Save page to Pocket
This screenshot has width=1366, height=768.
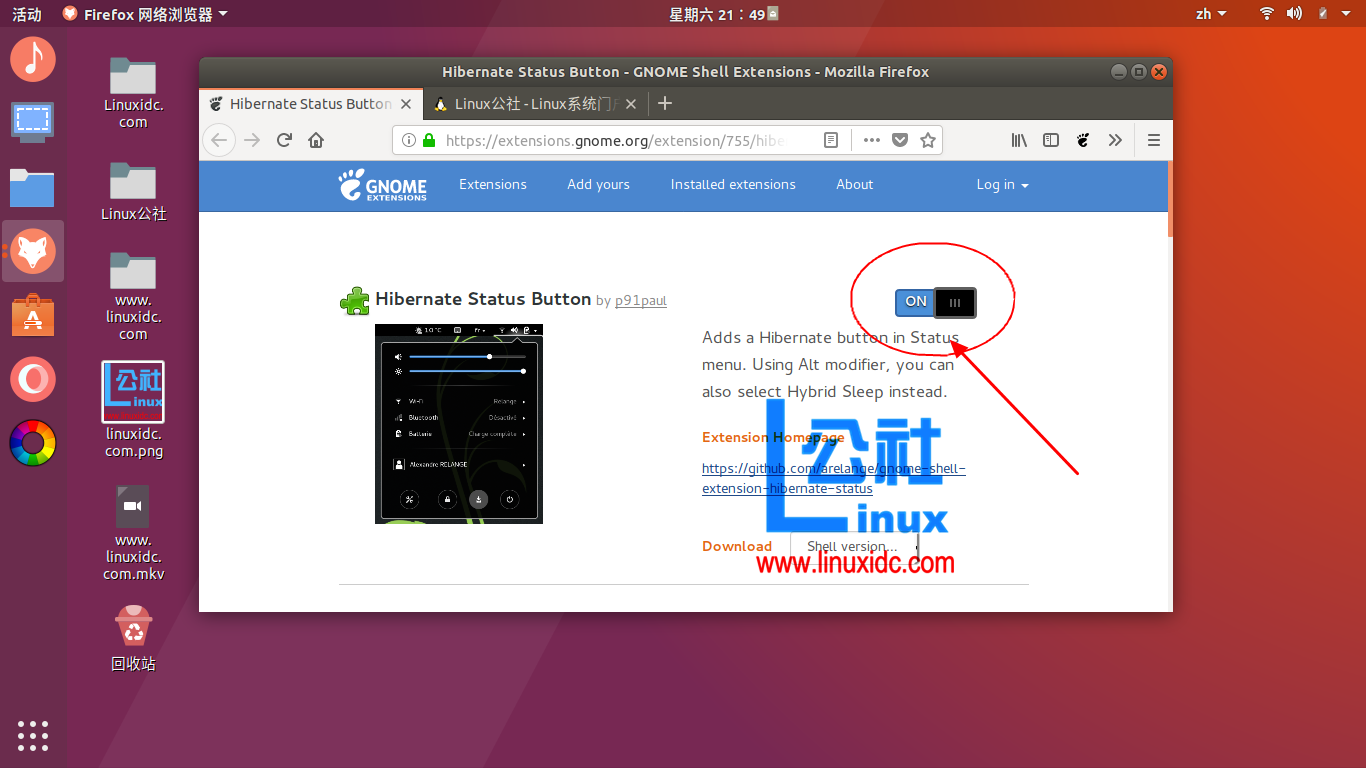tap(900, 141)
